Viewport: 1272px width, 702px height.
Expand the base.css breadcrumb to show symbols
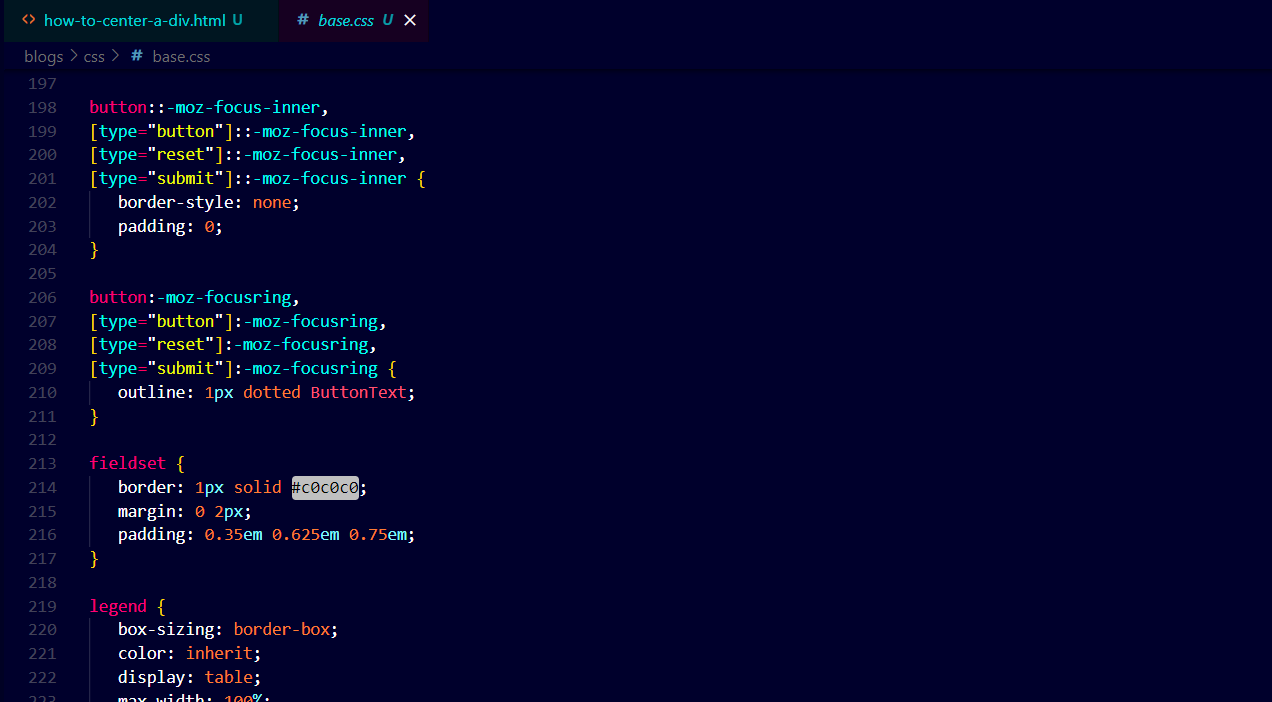tap(179, 56)
